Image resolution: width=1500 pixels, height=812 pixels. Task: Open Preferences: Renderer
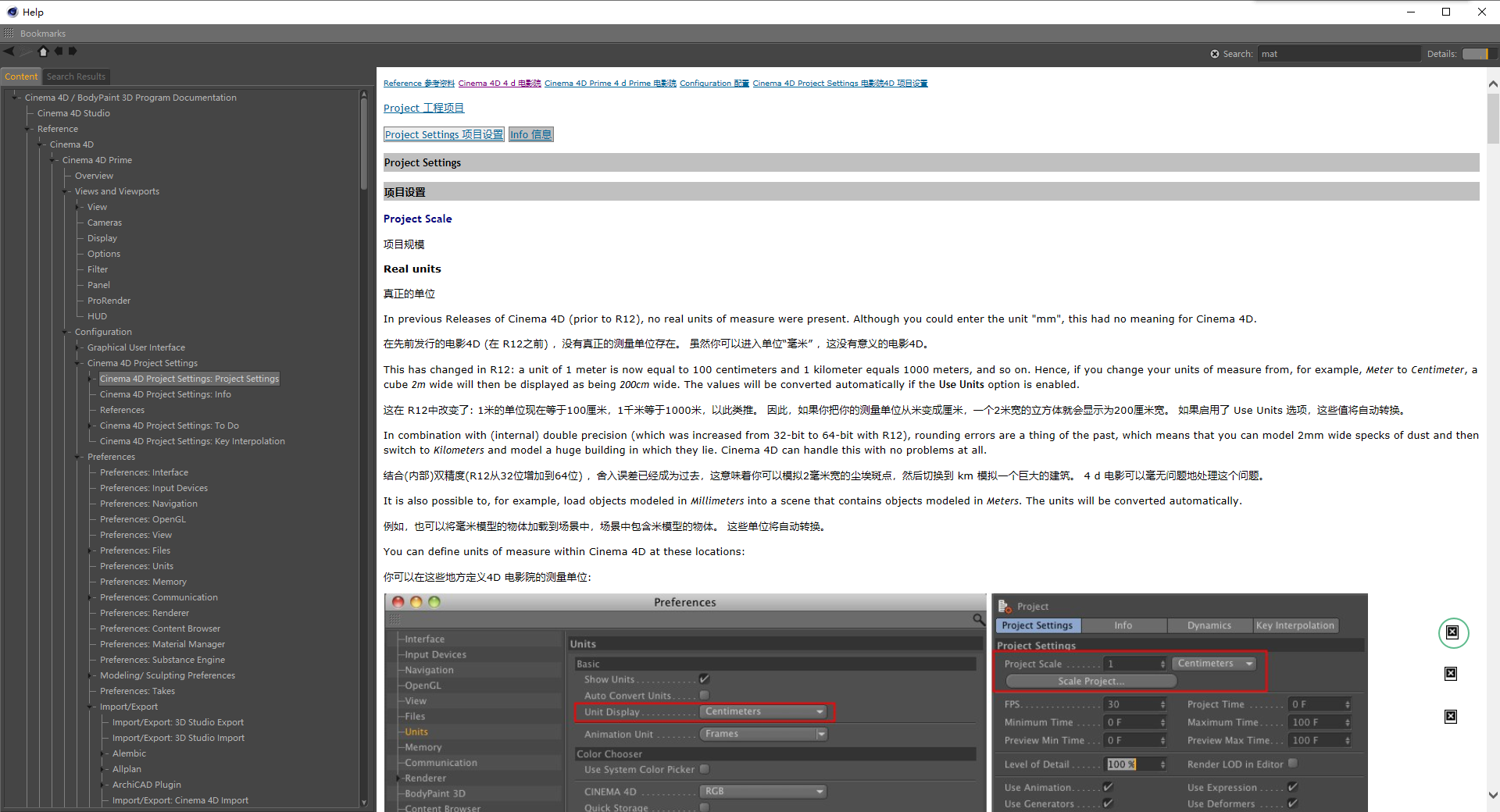145,613
